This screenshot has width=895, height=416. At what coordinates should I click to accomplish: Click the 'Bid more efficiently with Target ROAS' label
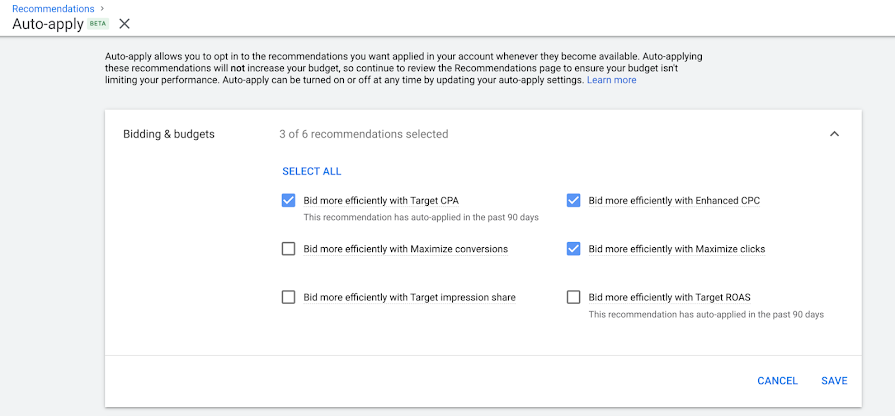tap(672, 297)
